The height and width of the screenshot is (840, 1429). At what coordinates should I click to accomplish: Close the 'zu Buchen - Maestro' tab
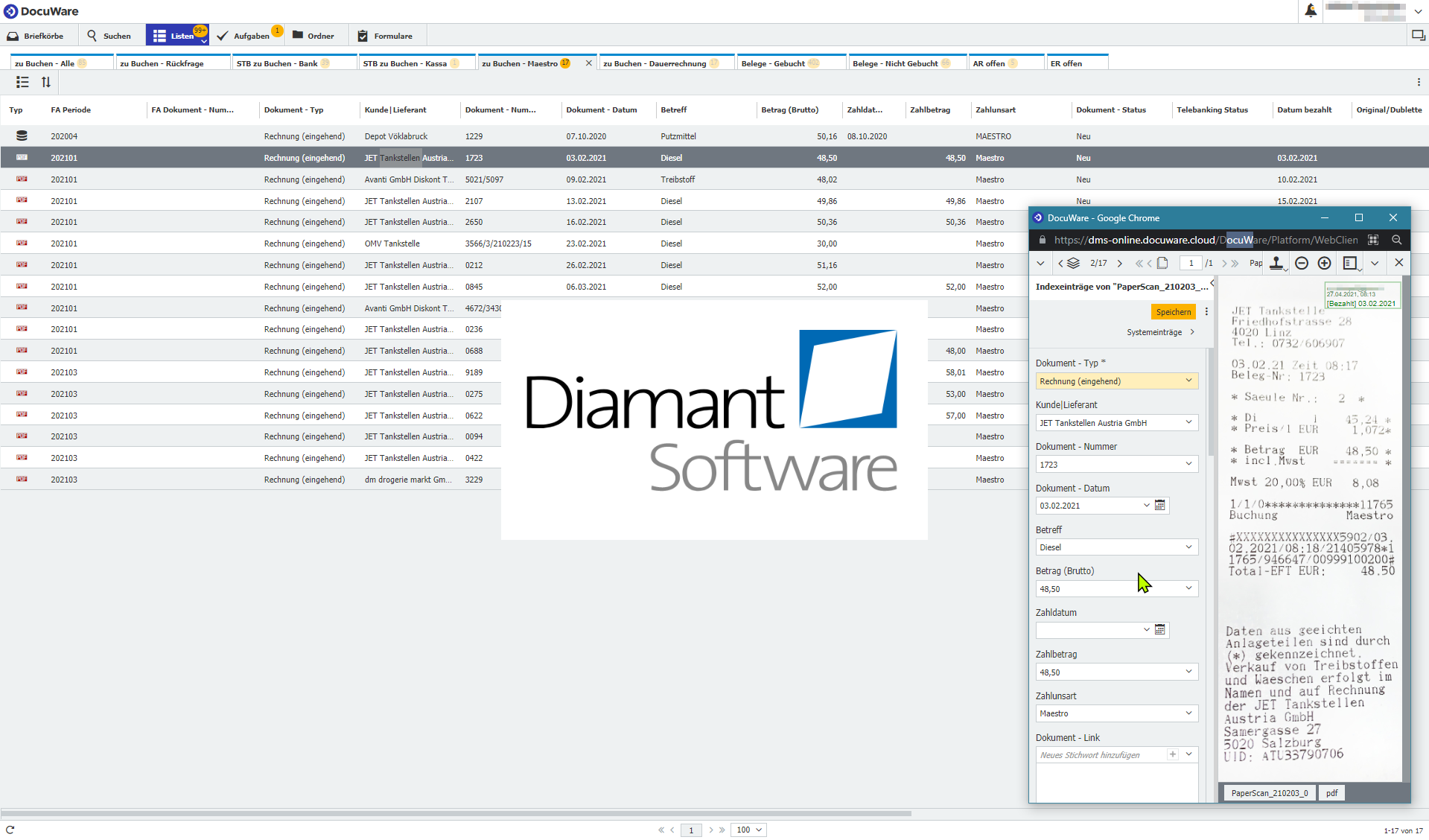pyautogui.click(x=589, y=63)
